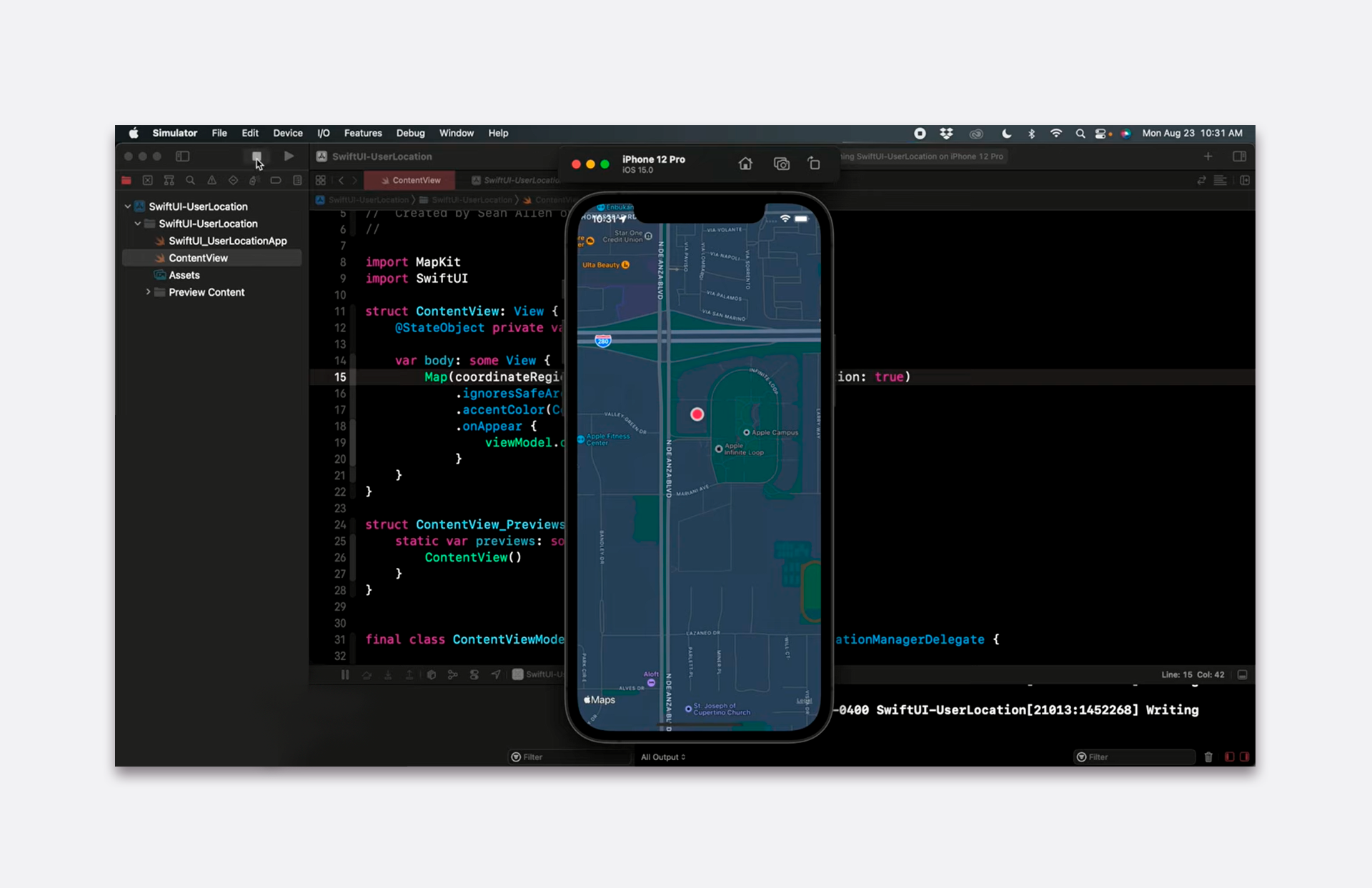Viewport: 1372px width, 888px height.
Task: Clear the console with trash icon
Action: click(x=1208, y=757)
